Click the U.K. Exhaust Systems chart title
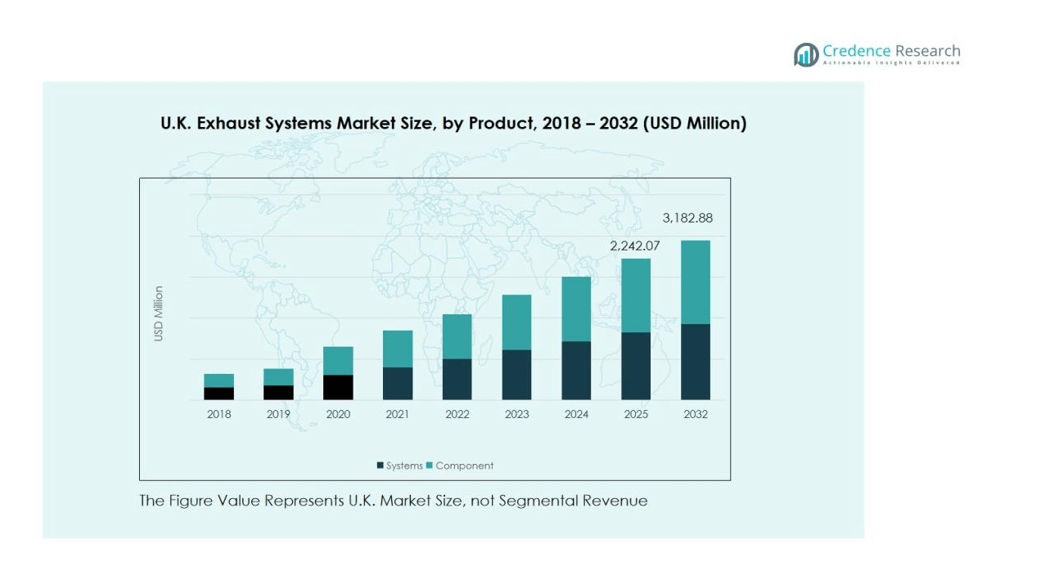Viewport: 1057px width, 573px height. coord(453,124)
